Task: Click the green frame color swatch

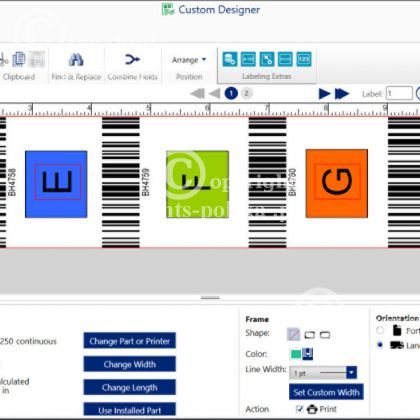Action: pos(296,354)
